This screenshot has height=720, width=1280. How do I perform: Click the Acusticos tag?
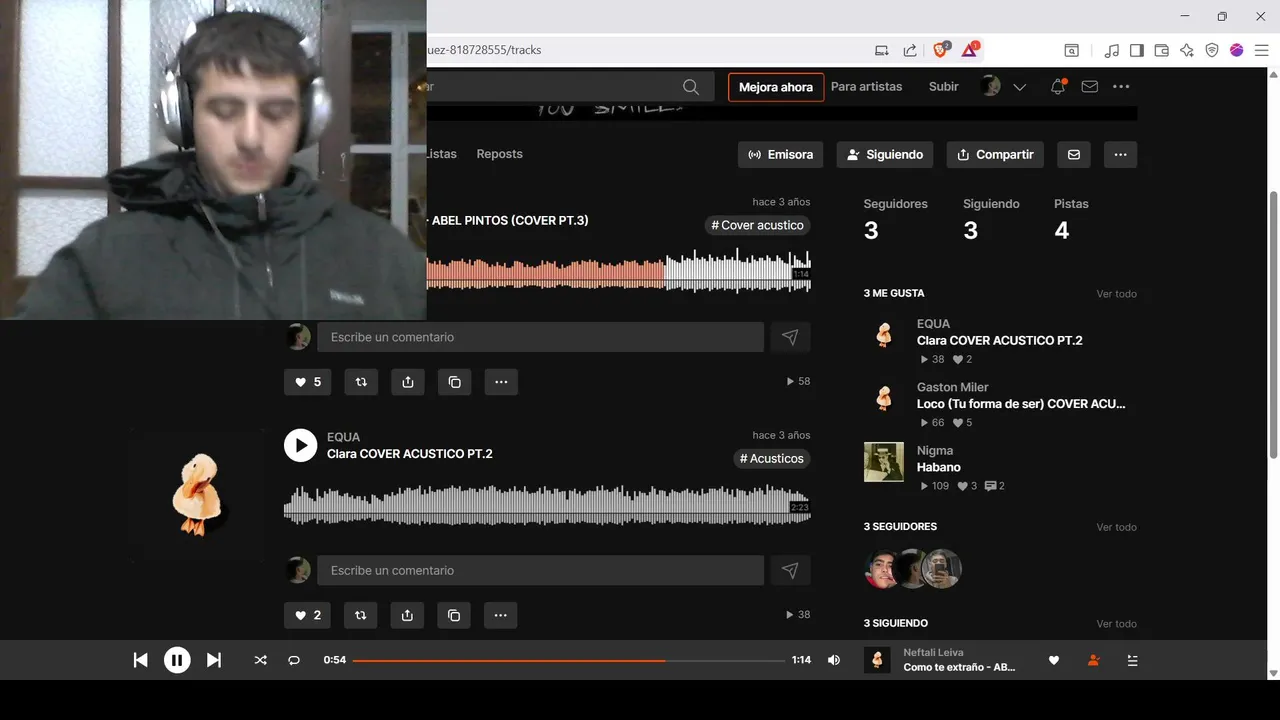[x=771, y=459]
